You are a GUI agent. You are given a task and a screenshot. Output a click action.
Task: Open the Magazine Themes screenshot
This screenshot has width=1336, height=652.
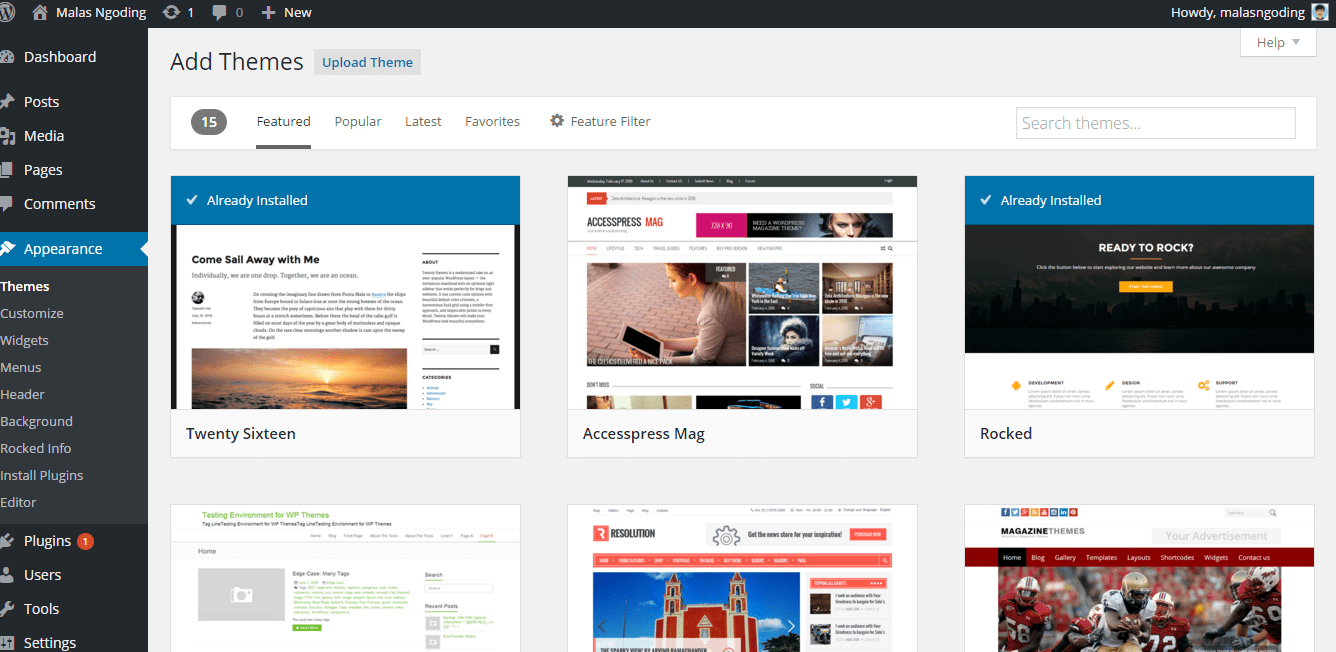click(1139, 578)
